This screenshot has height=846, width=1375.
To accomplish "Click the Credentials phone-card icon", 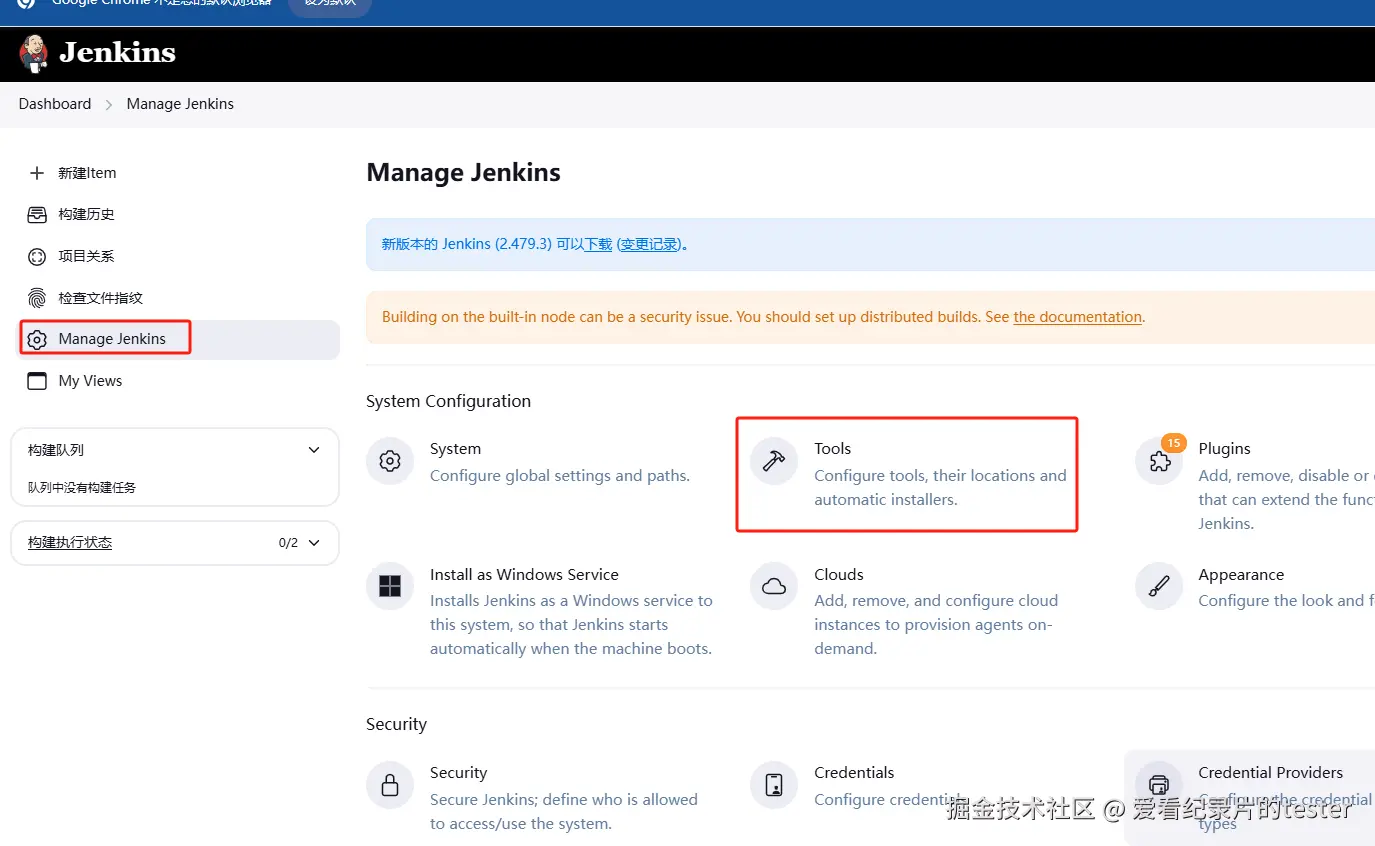I will [774, 785].
